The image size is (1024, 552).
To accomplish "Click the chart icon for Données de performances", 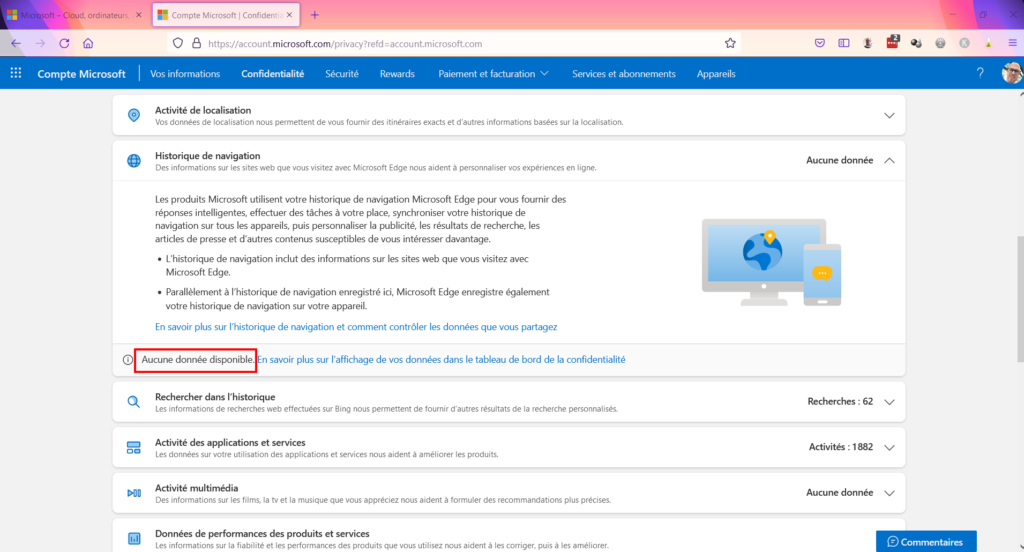I will tap(134, 539).
